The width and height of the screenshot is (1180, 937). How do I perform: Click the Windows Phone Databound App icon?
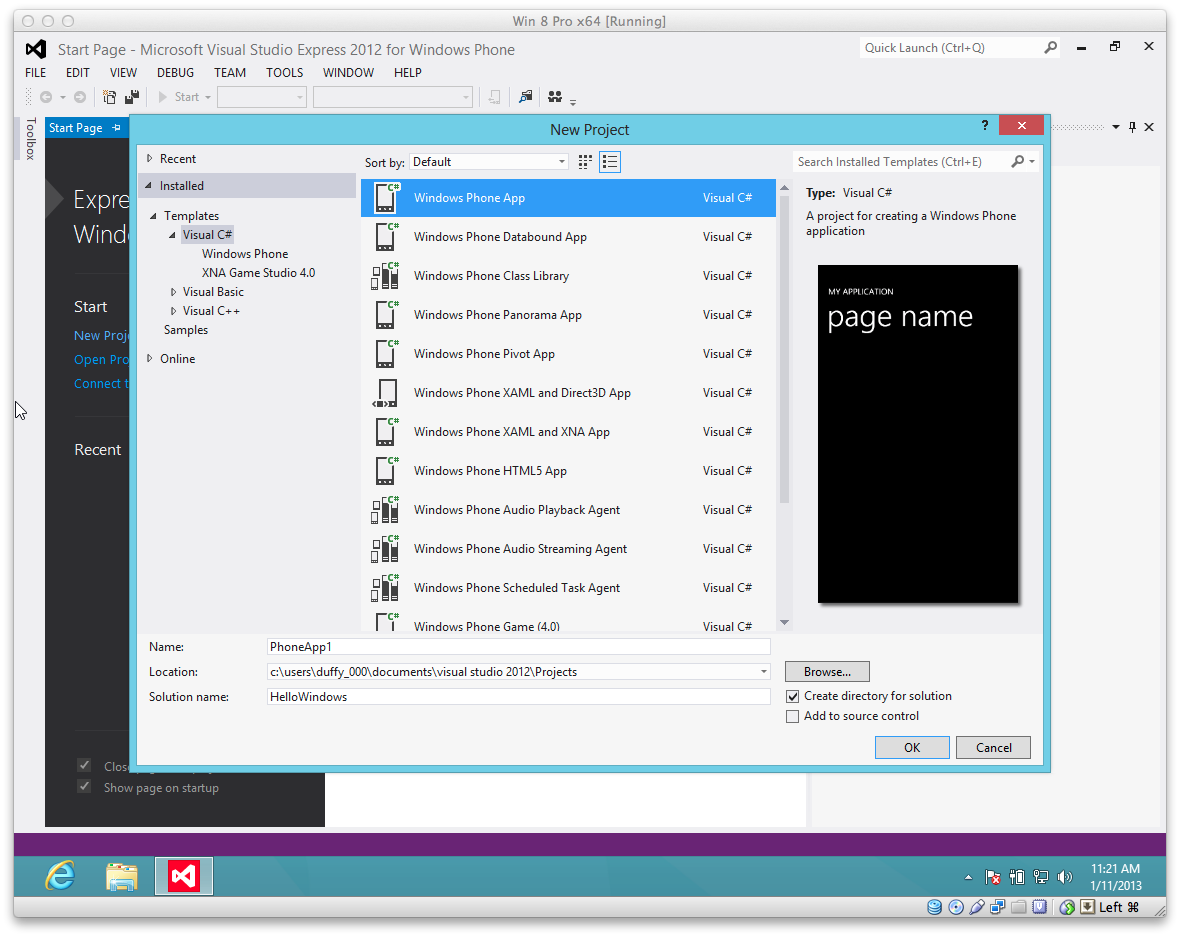(x=386, y=237)
